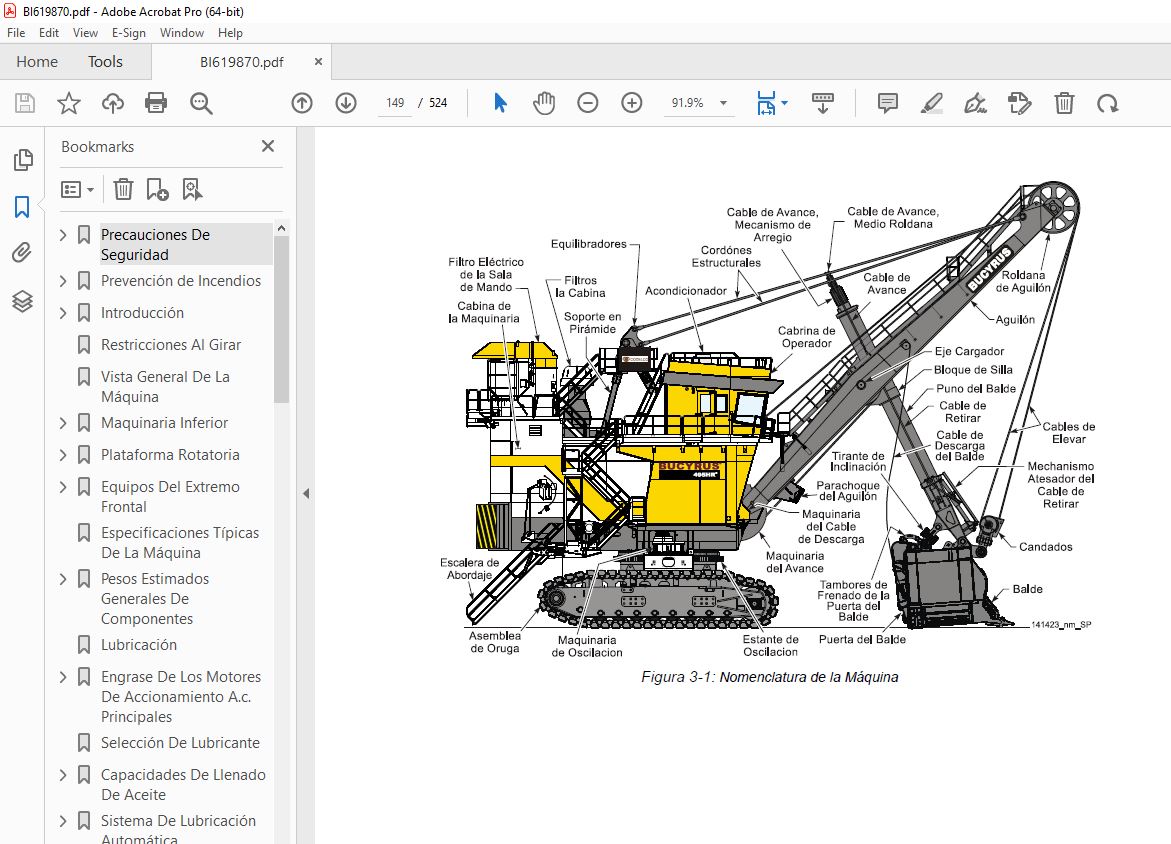Open the stamp tool
Screen dimensions: 1171x844
tap(1019, 103)
